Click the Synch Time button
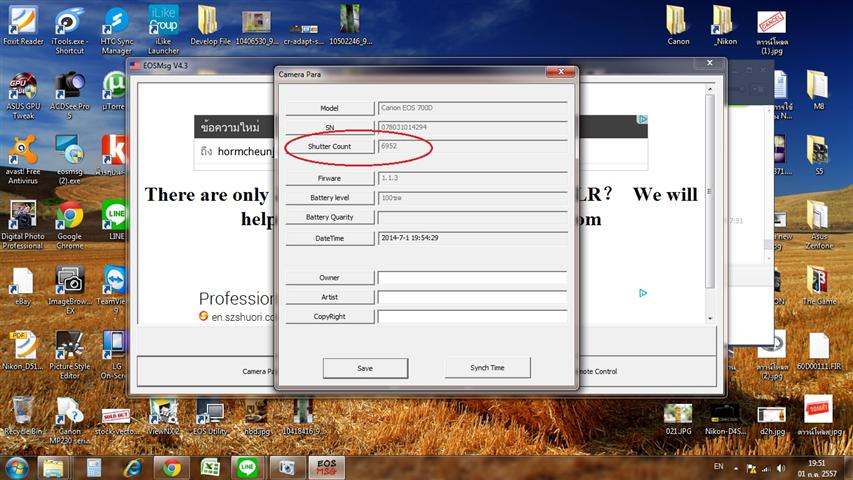Image resolution: width=853 pixels, height=480 pixels. click(487, 368)
